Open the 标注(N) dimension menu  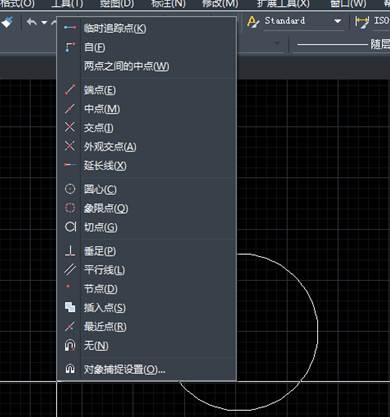tap(168, 4)
